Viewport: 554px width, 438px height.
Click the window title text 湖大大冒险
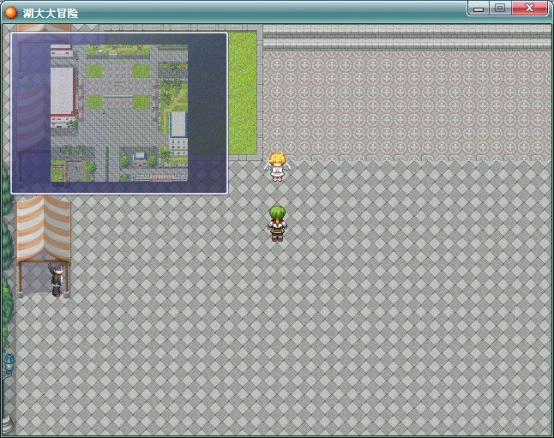tap(51, 13)
